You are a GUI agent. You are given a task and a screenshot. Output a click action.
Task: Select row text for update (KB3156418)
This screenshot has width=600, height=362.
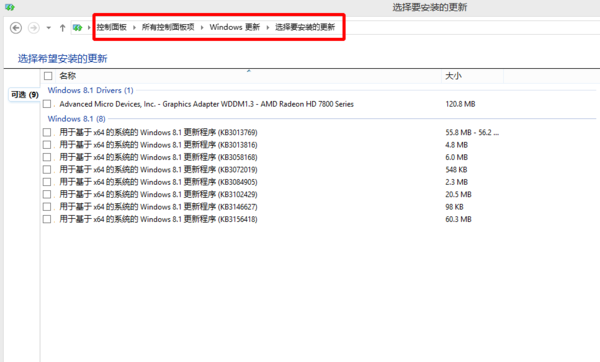point(158,219)
